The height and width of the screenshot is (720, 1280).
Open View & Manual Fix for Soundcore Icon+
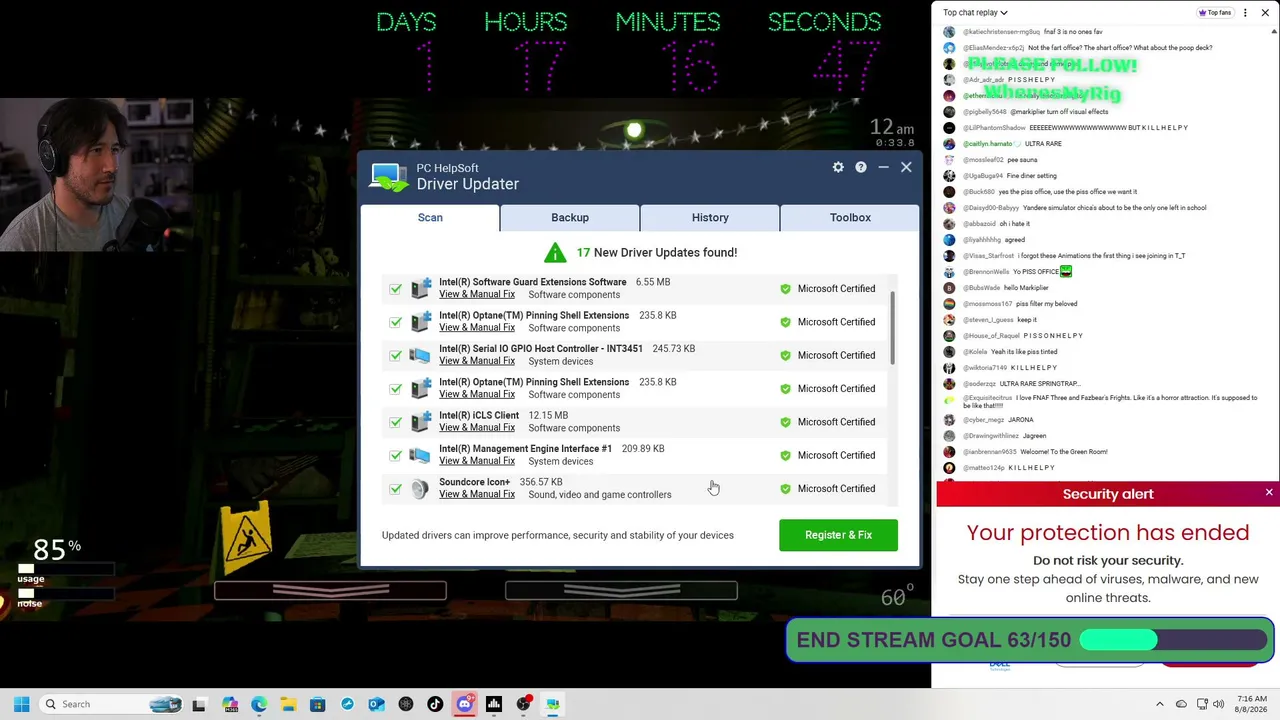477,494
